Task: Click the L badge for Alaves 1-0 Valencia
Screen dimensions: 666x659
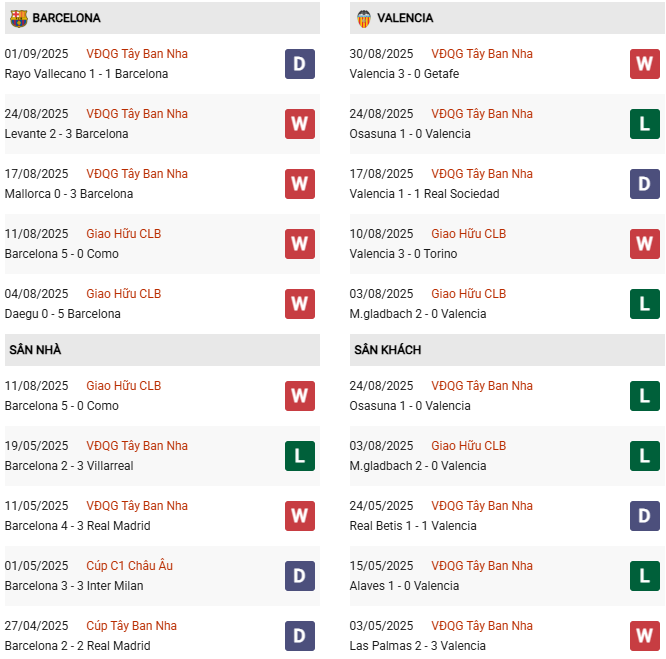Action: coord(645,576)
